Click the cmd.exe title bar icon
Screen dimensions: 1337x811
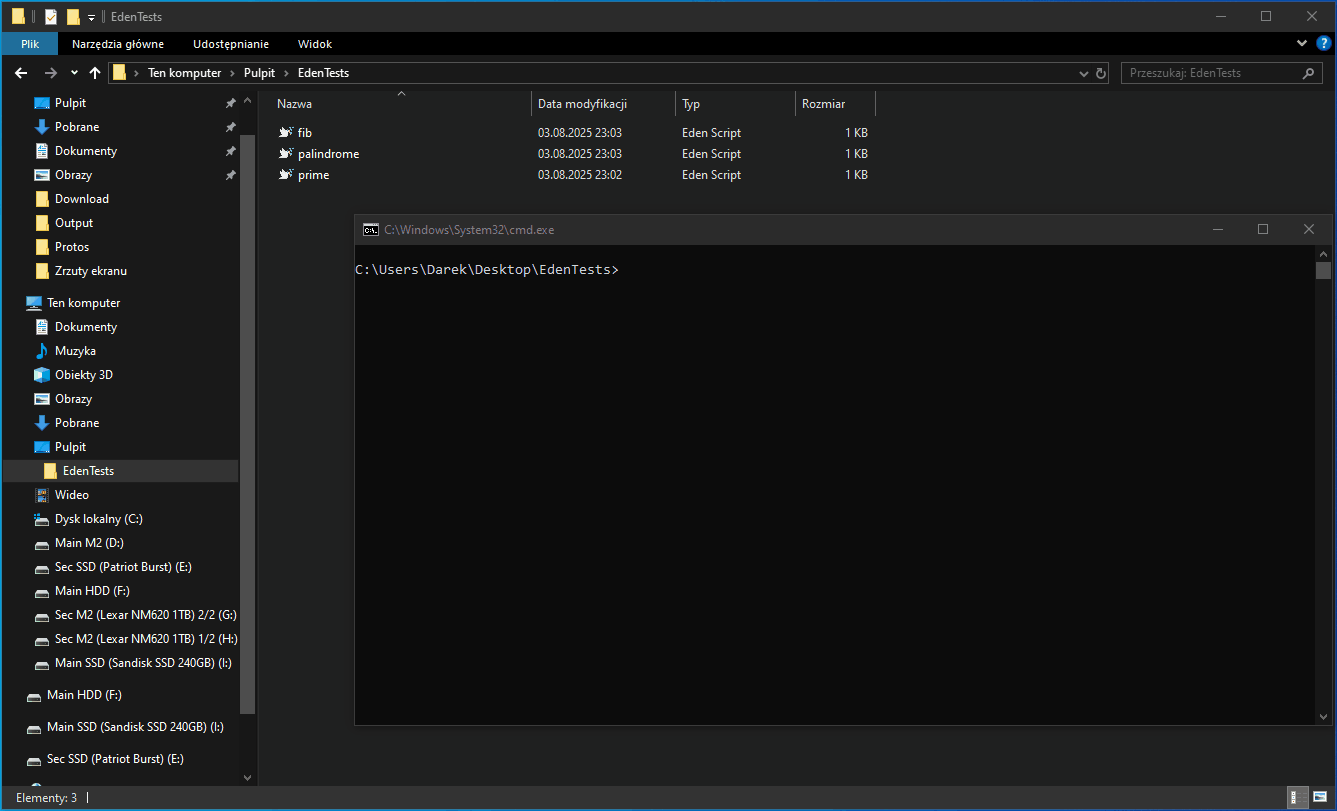pyautogui.click(x=371, y=229)
